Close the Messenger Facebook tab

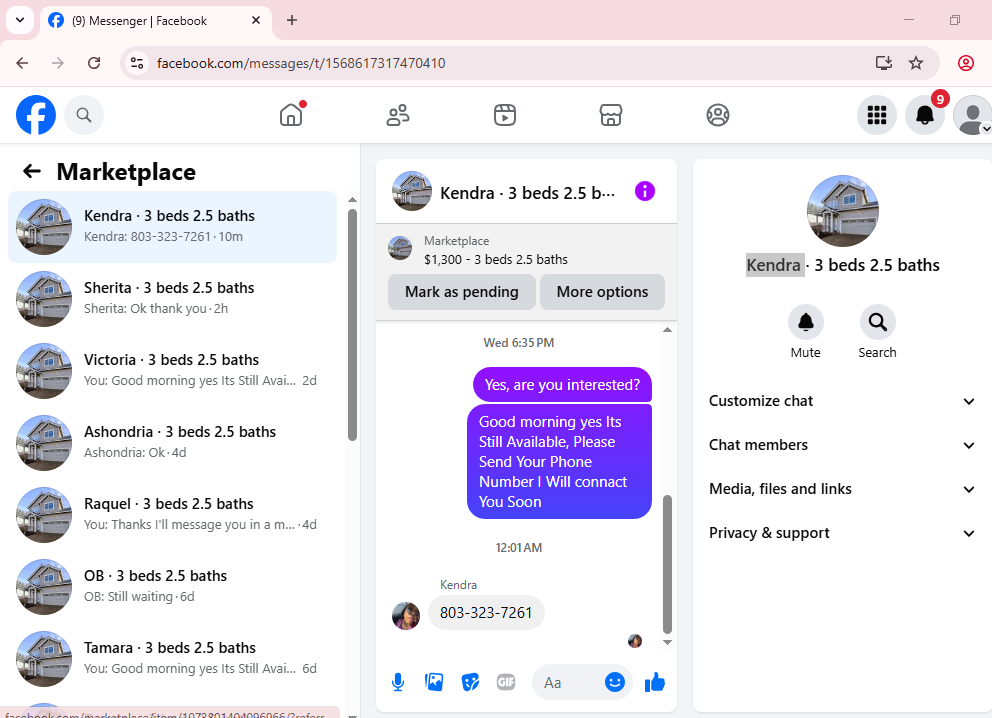tap(256, 20)
